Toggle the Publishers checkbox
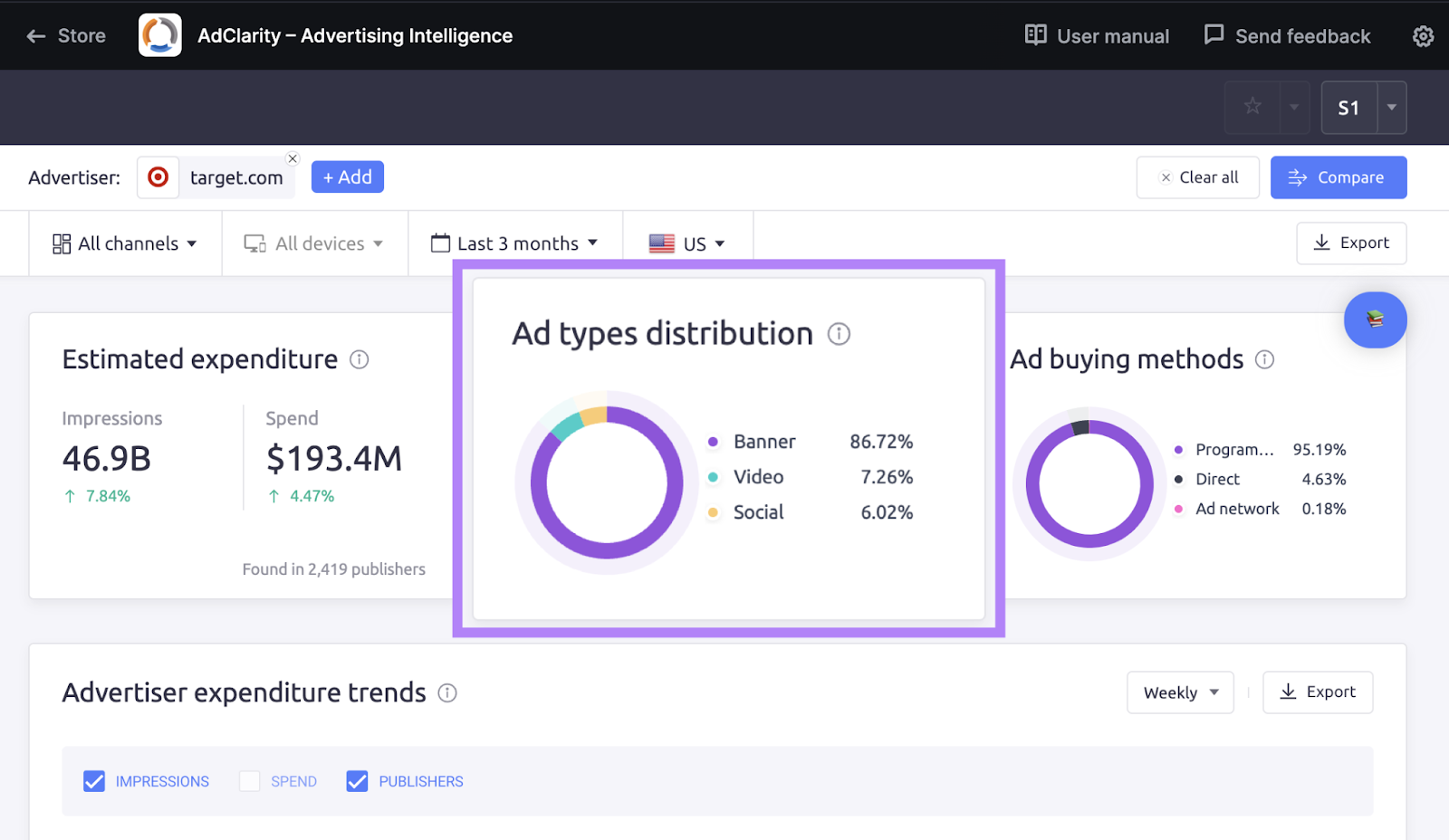Image resolution: width=1449 pixels, height=840 pixels. coord(357,781)
